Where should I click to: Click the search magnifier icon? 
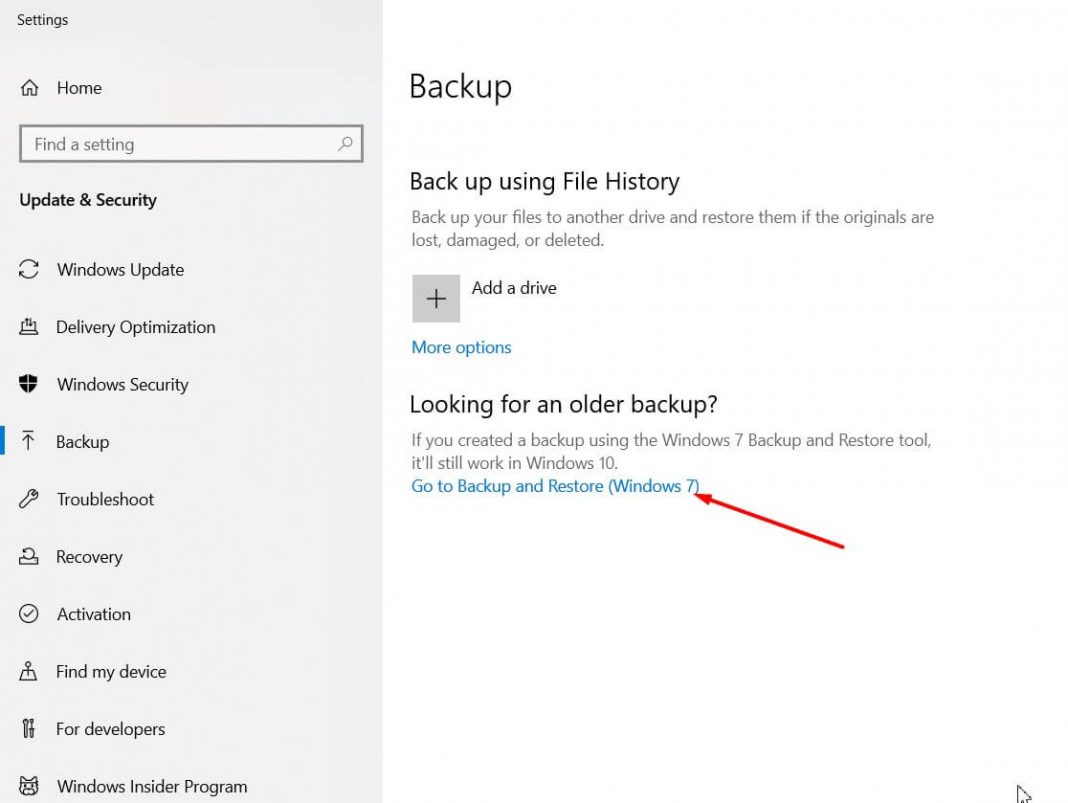(x=345, y=144)
